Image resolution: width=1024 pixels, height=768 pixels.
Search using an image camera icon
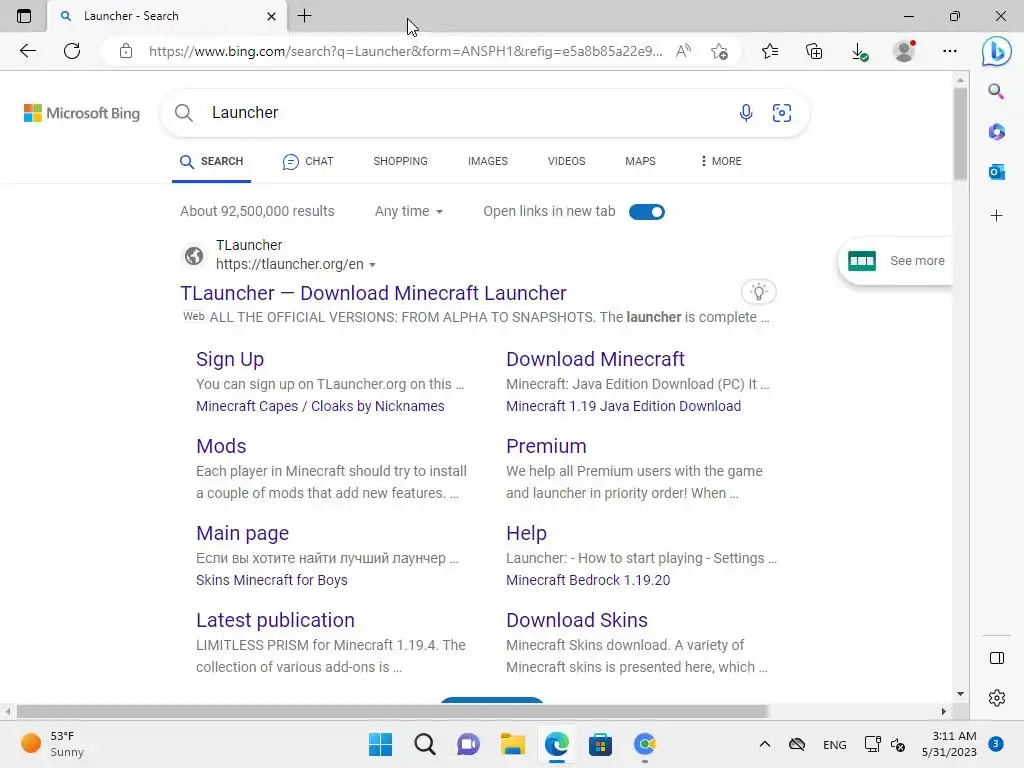click(x=782, y=113)
